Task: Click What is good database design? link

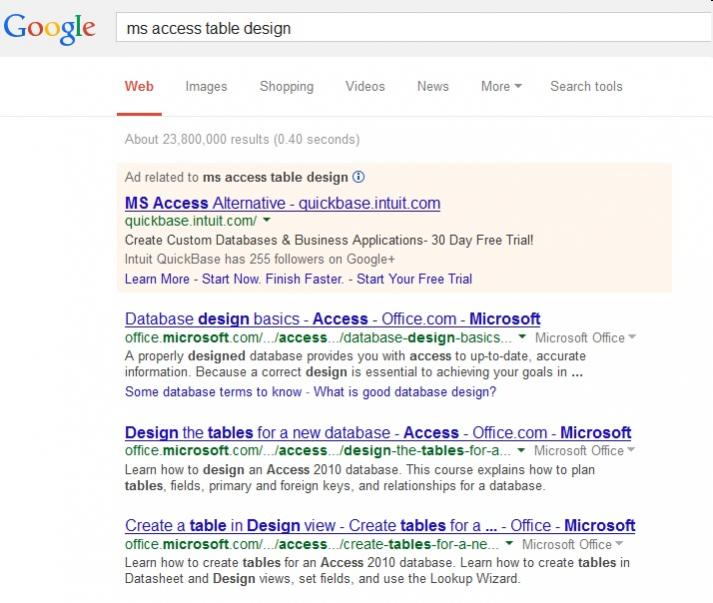Action: (405, 392)
